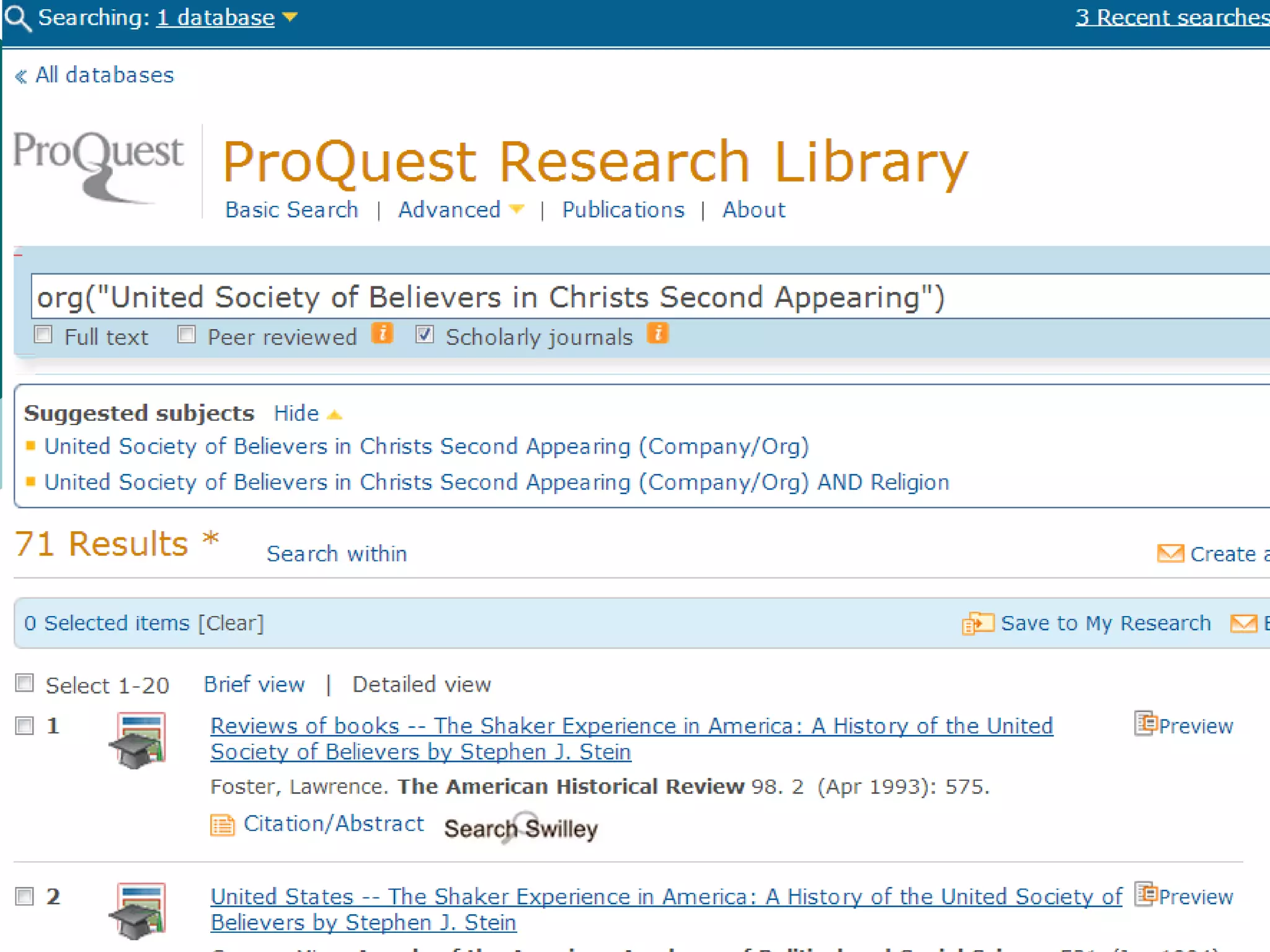Click the Peer reviewed info icon
This screenshot has width=1270, height=952.
[x=382, y=334]
